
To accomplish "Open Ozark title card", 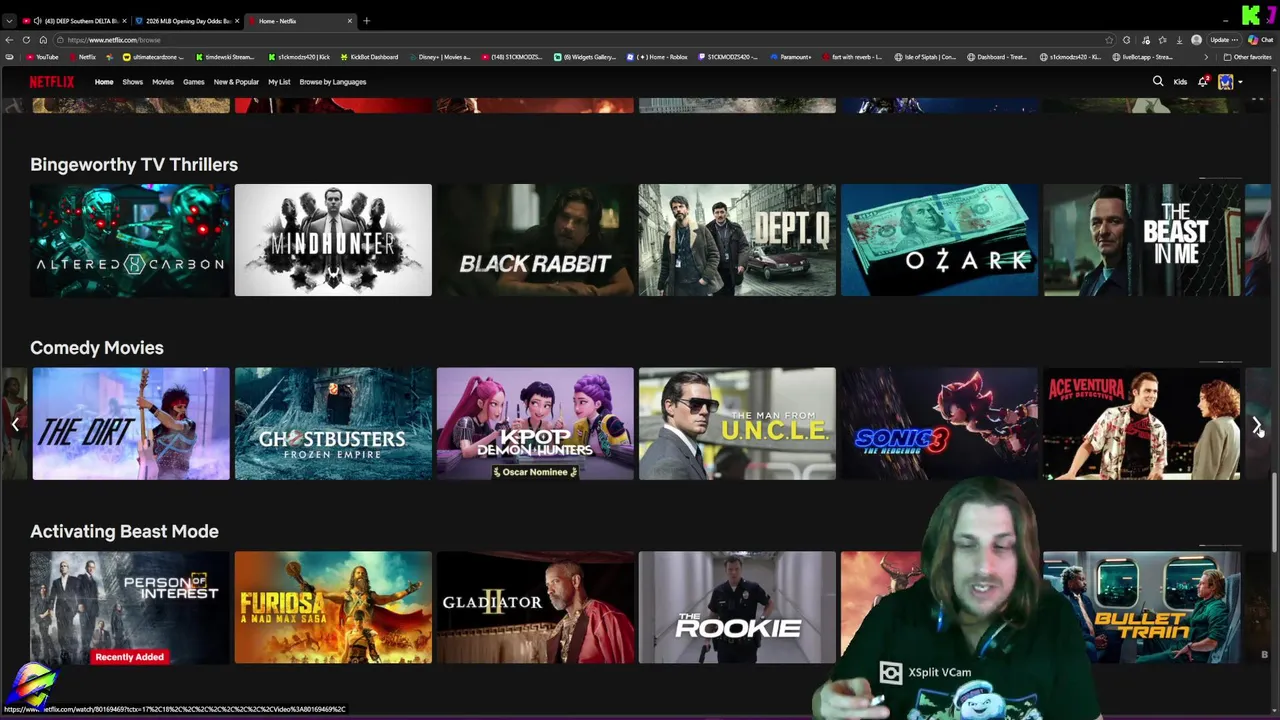I will 939,240.
